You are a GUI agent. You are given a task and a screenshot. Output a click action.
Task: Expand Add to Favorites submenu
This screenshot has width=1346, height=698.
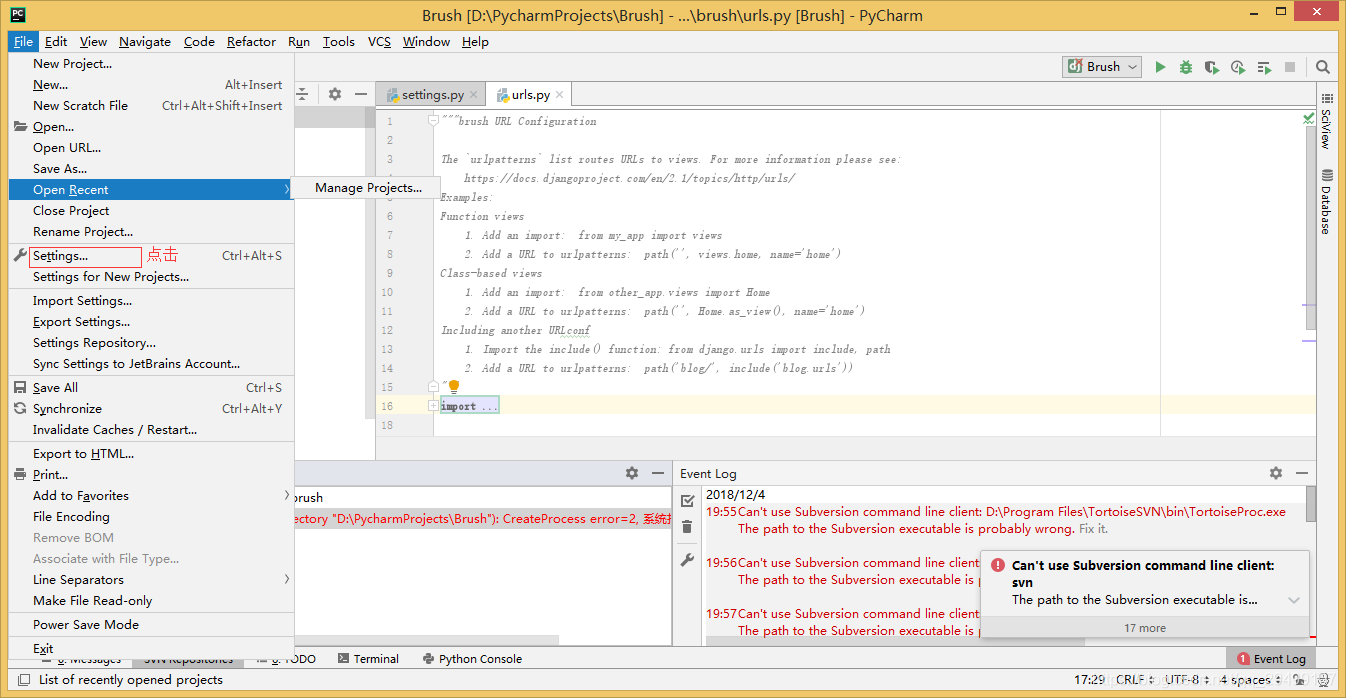[151, 496]
